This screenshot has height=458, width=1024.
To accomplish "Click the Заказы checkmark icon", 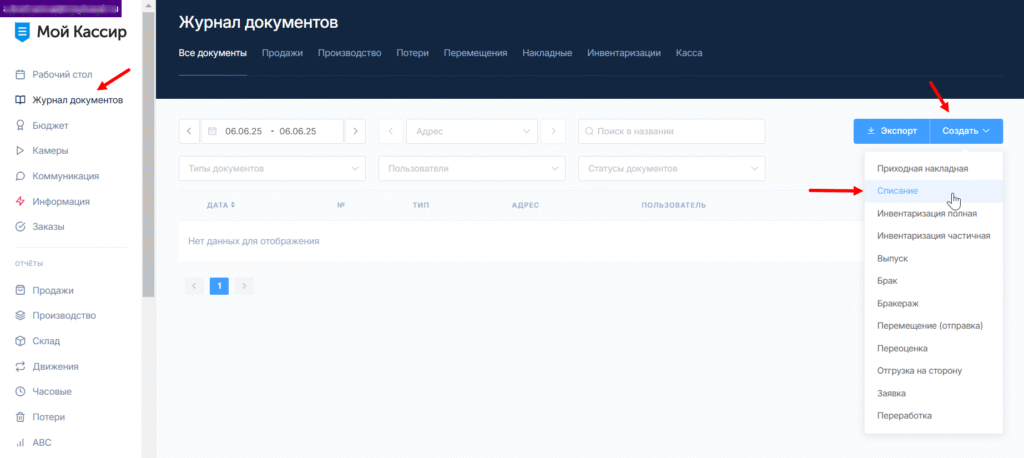I will pyautogui.click(x=20, y=227).
